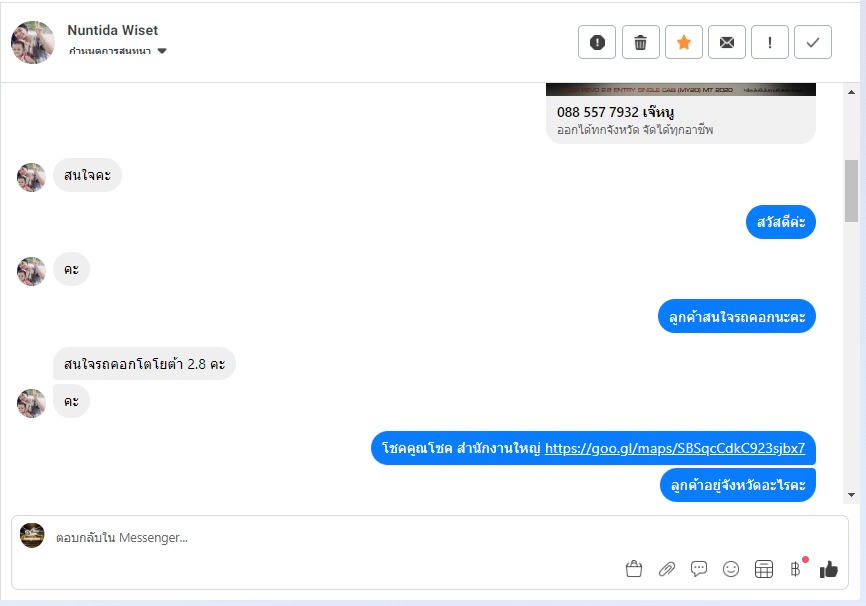
Task: Mark conversation done with checkmark
Action: tap(813, 42)
